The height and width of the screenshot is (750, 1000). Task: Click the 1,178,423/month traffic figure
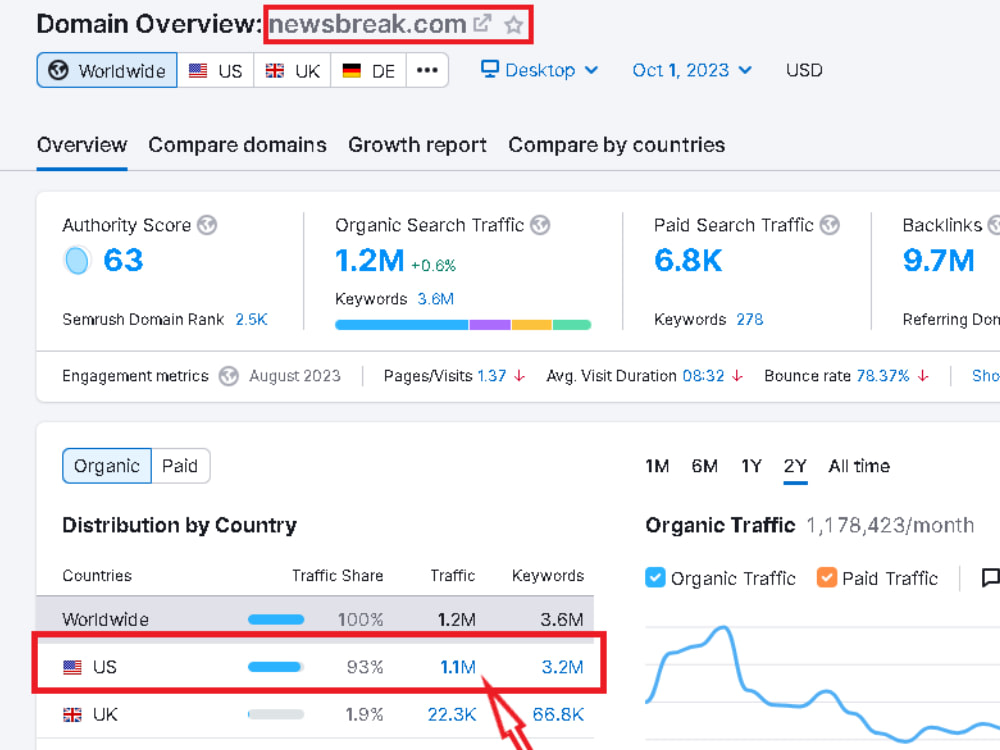890,526
